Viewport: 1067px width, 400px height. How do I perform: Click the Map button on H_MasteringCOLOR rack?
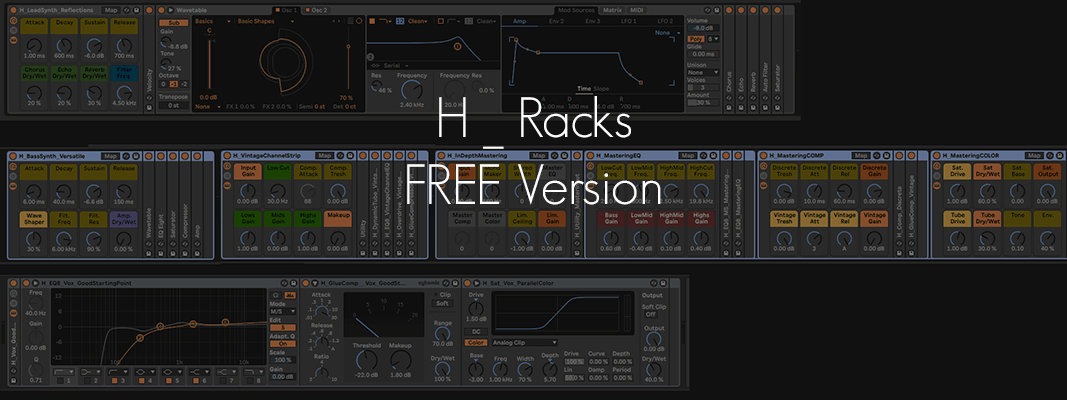(1034, 156)
